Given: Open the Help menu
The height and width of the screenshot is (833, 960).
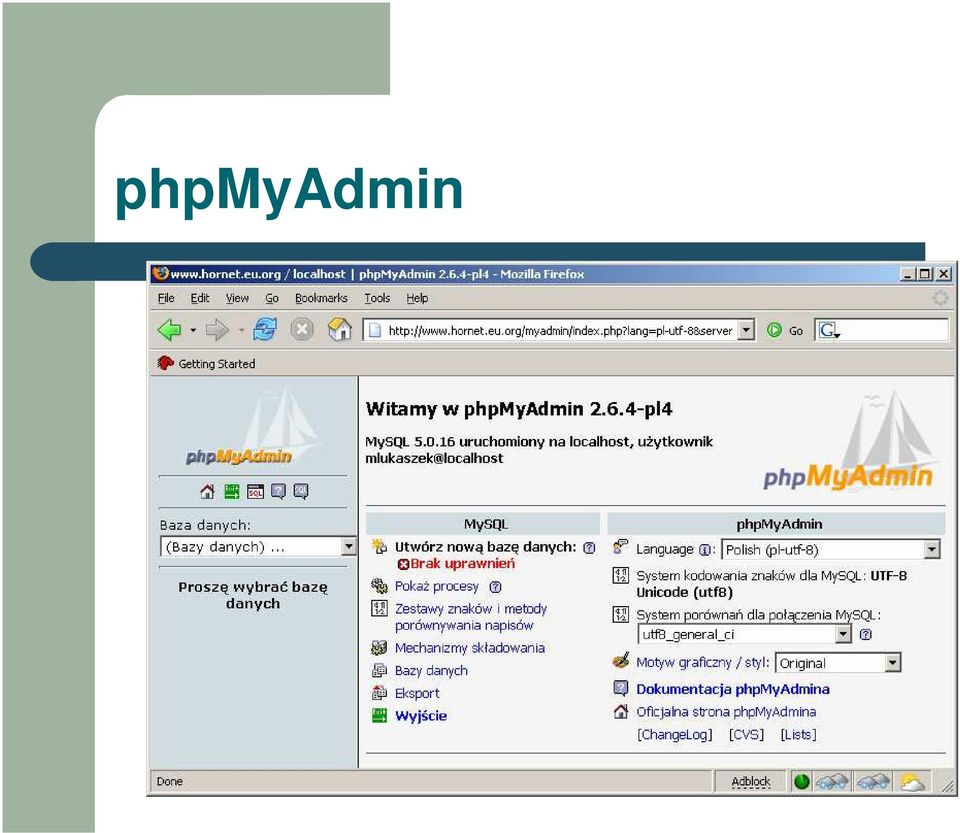Looking at the screenshot, I should tap(417, 298).
